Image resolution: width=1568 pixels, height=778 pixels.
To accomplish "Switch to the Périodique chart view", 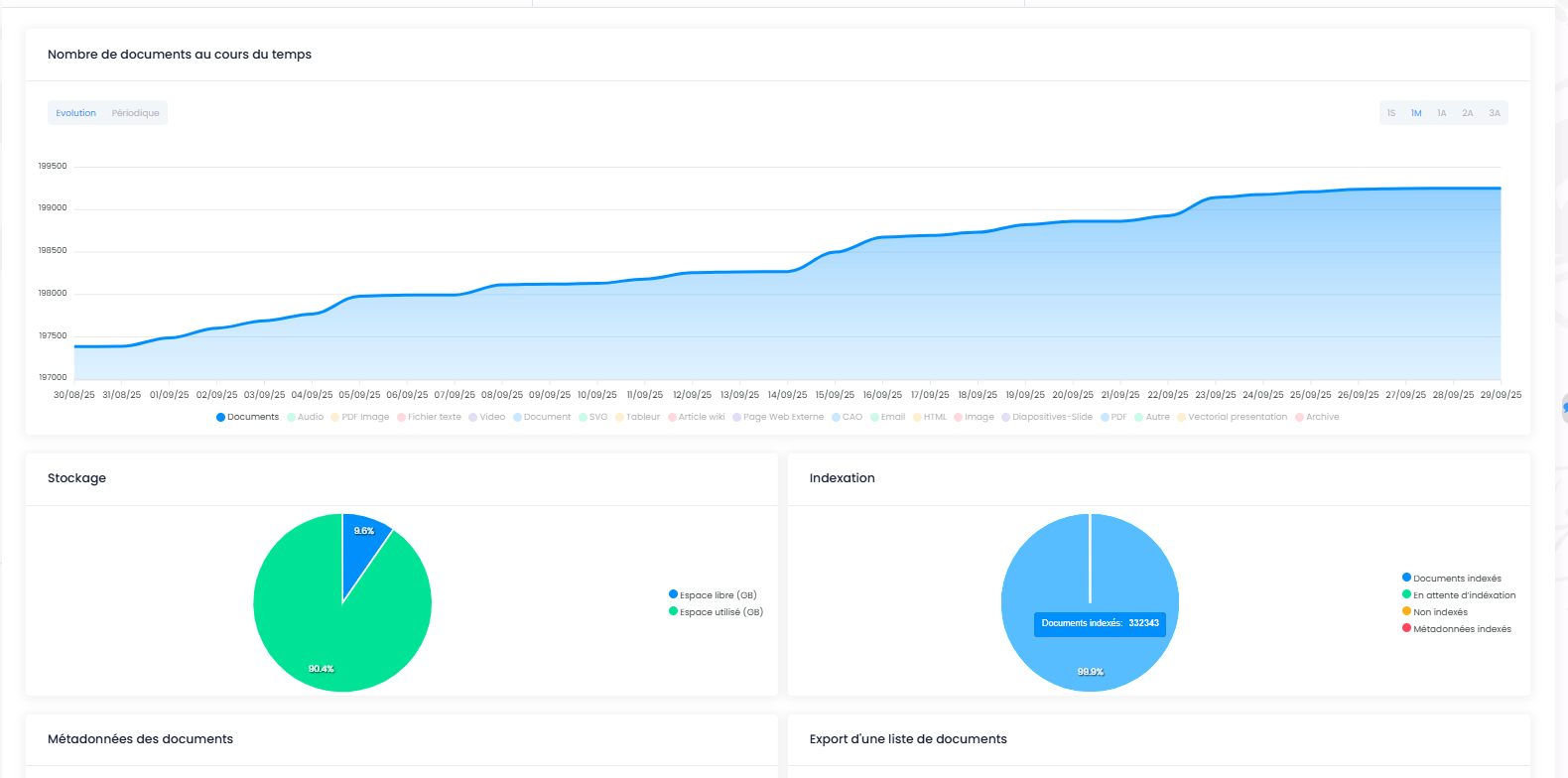I will coord(135,113).
